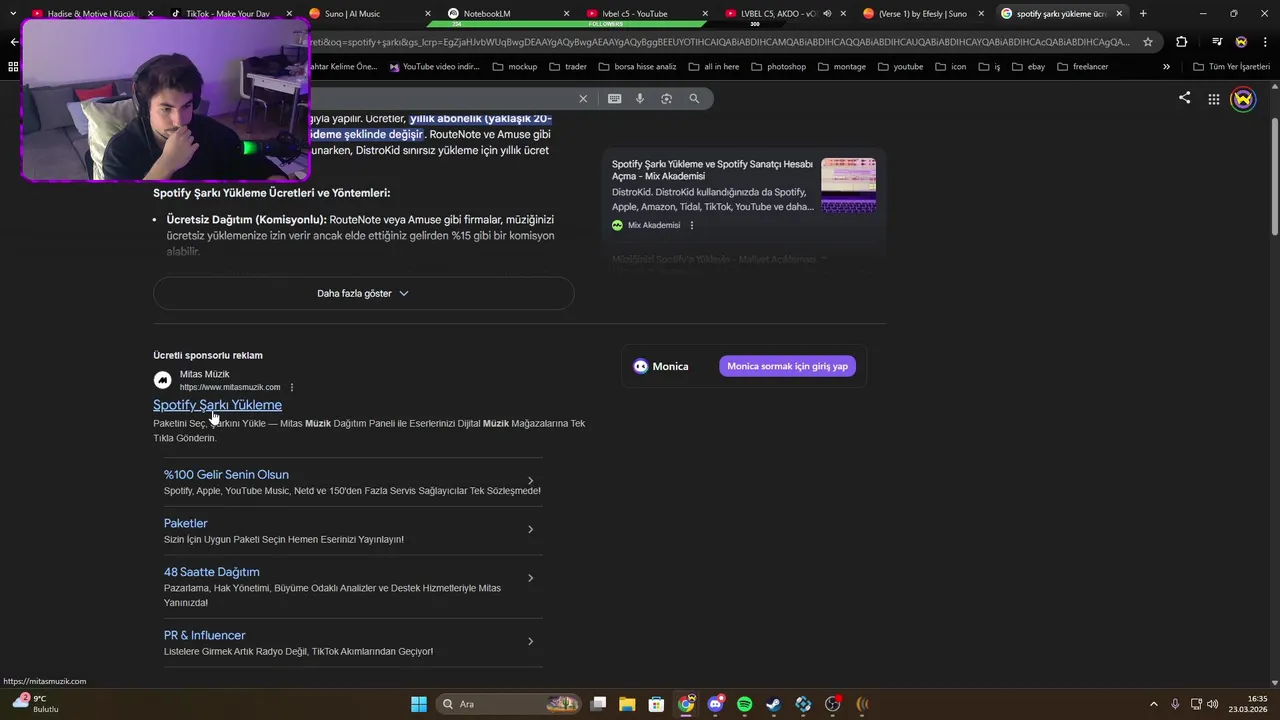Open Google Lens image search
Image resolution: width=1280 pixels, height=720 pixels.
tap(667, 98)
